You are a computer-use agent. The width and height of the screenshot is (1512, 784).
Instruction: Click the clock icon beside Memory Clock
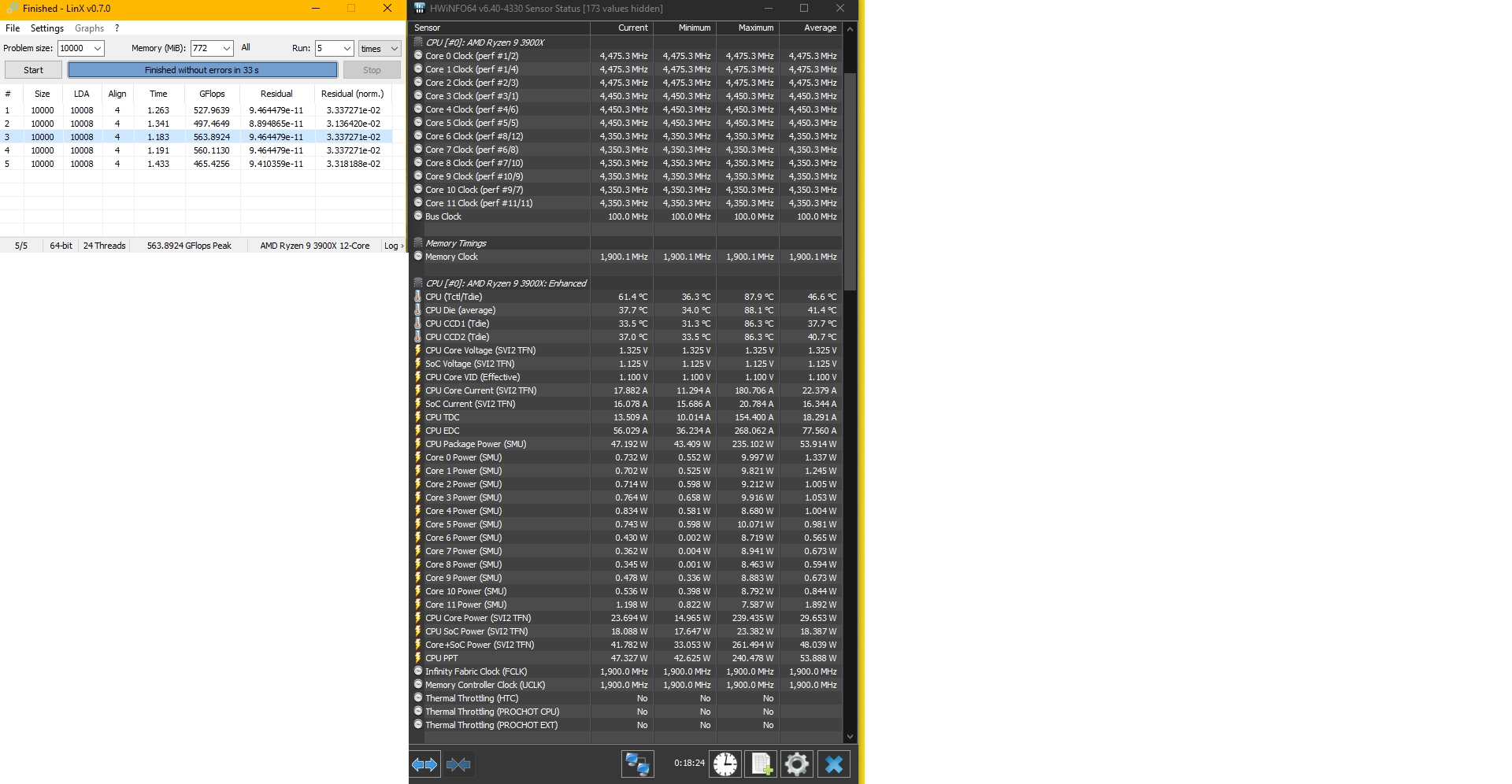(418, 257)
